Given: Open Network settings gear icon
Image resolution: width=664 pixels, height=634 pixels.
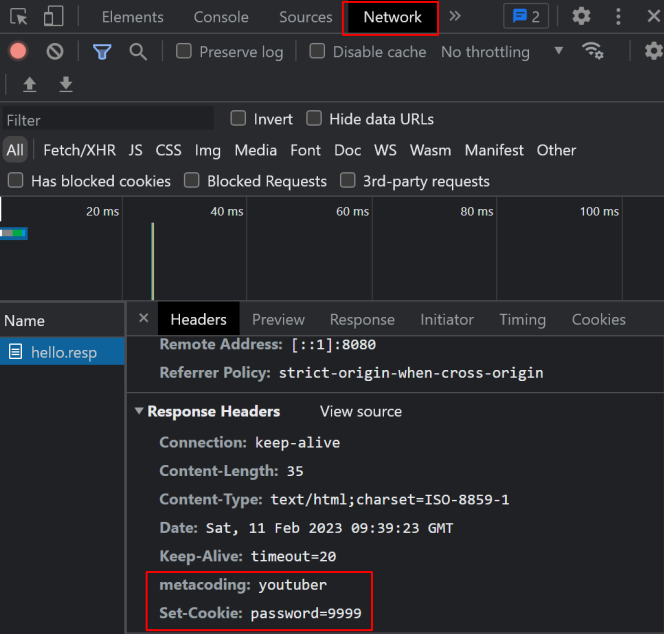Looking at the screenshot, I should [x=653, y=51].
